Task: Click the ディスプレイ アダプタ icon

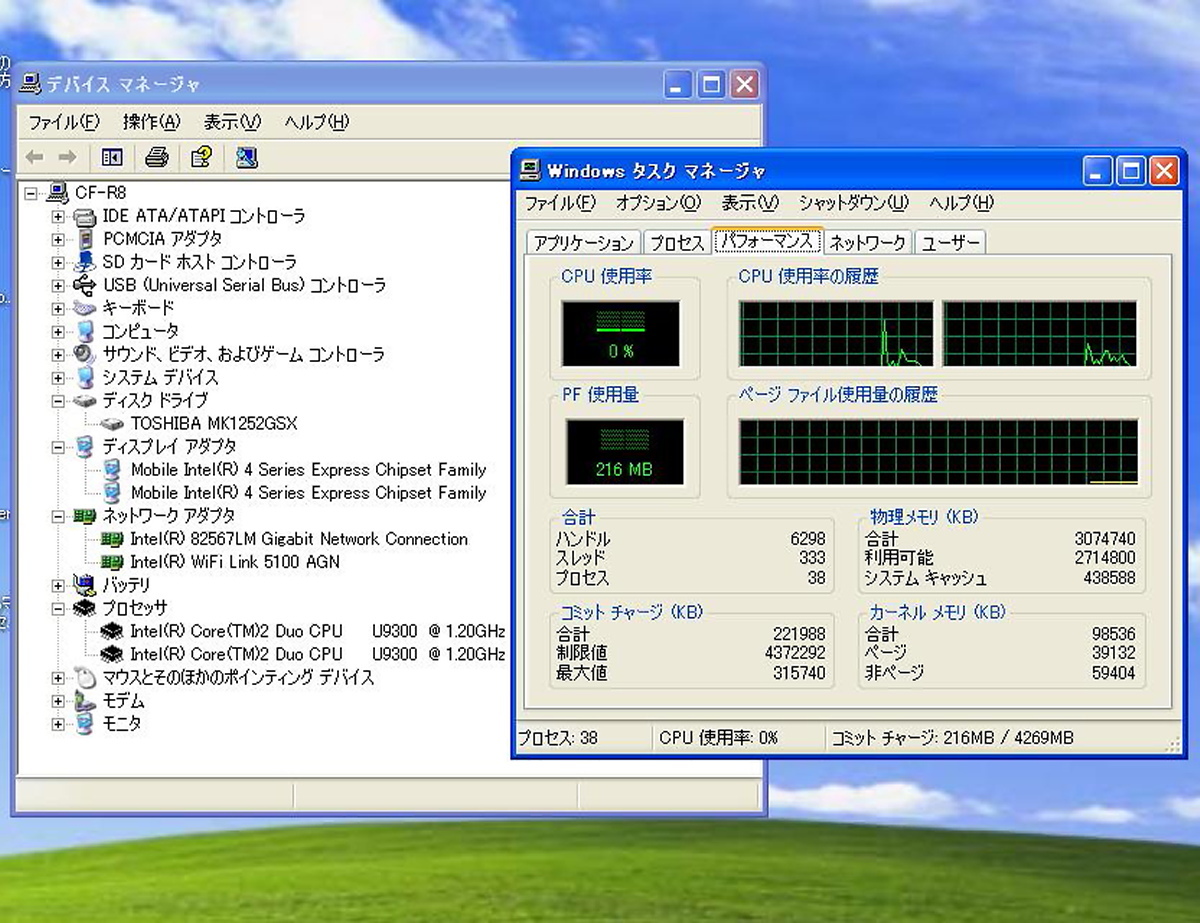Action: pos(86,446)
